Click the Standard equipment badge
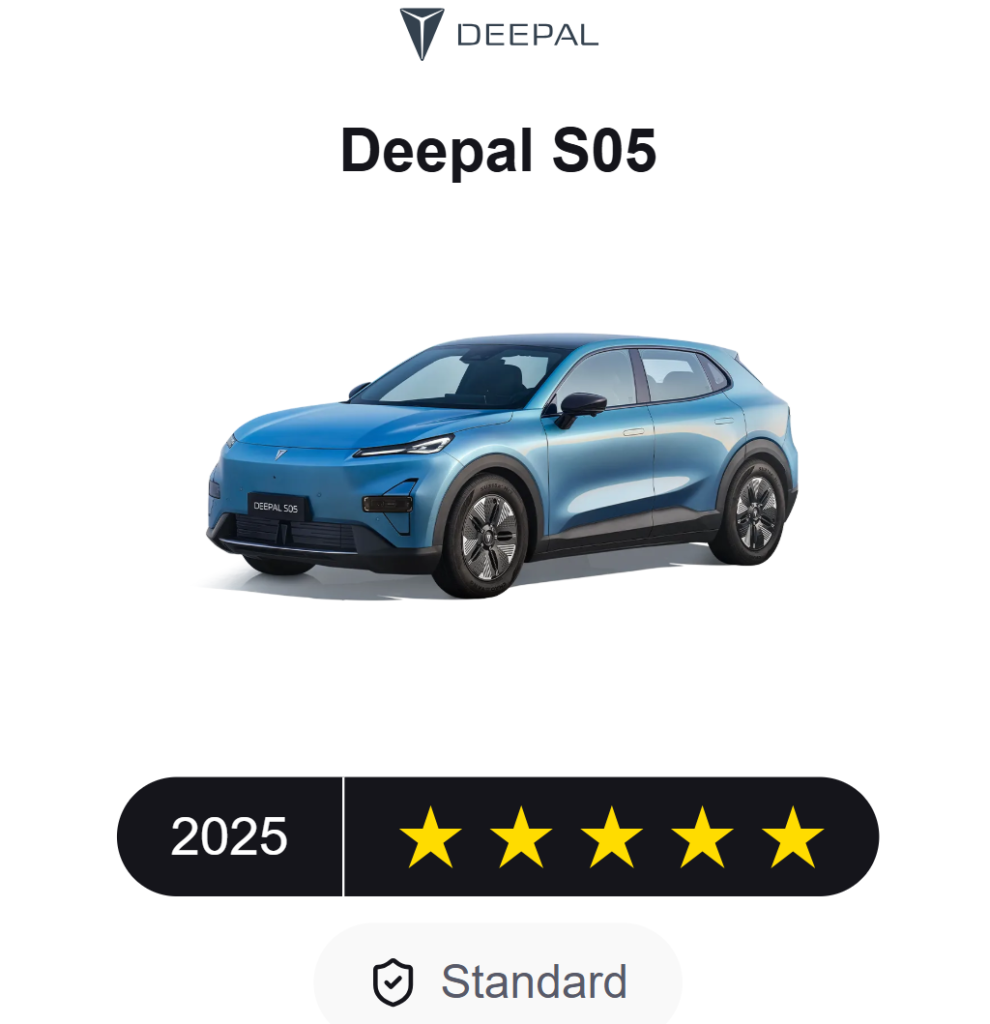This screenshot has width=990, height=1024. (x=498, y=982)
